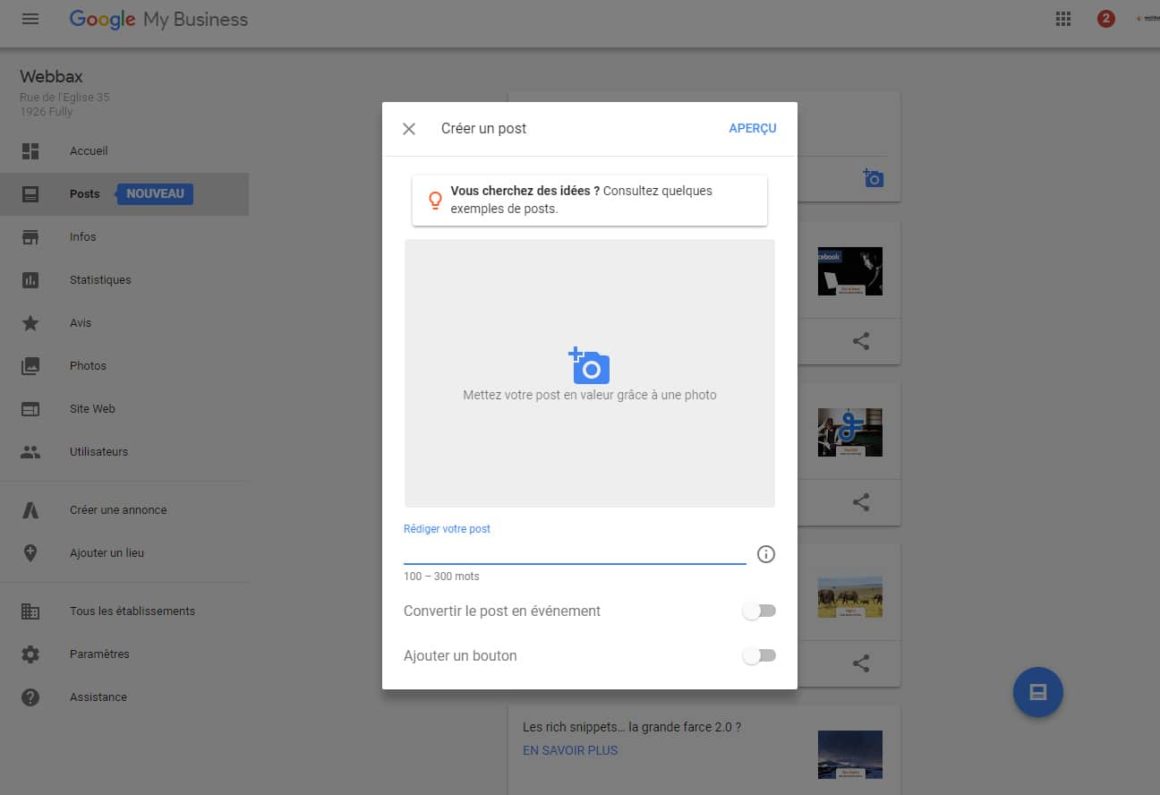Select Photos in the left navigation
Screen dimensions: 1160x795
88,366
